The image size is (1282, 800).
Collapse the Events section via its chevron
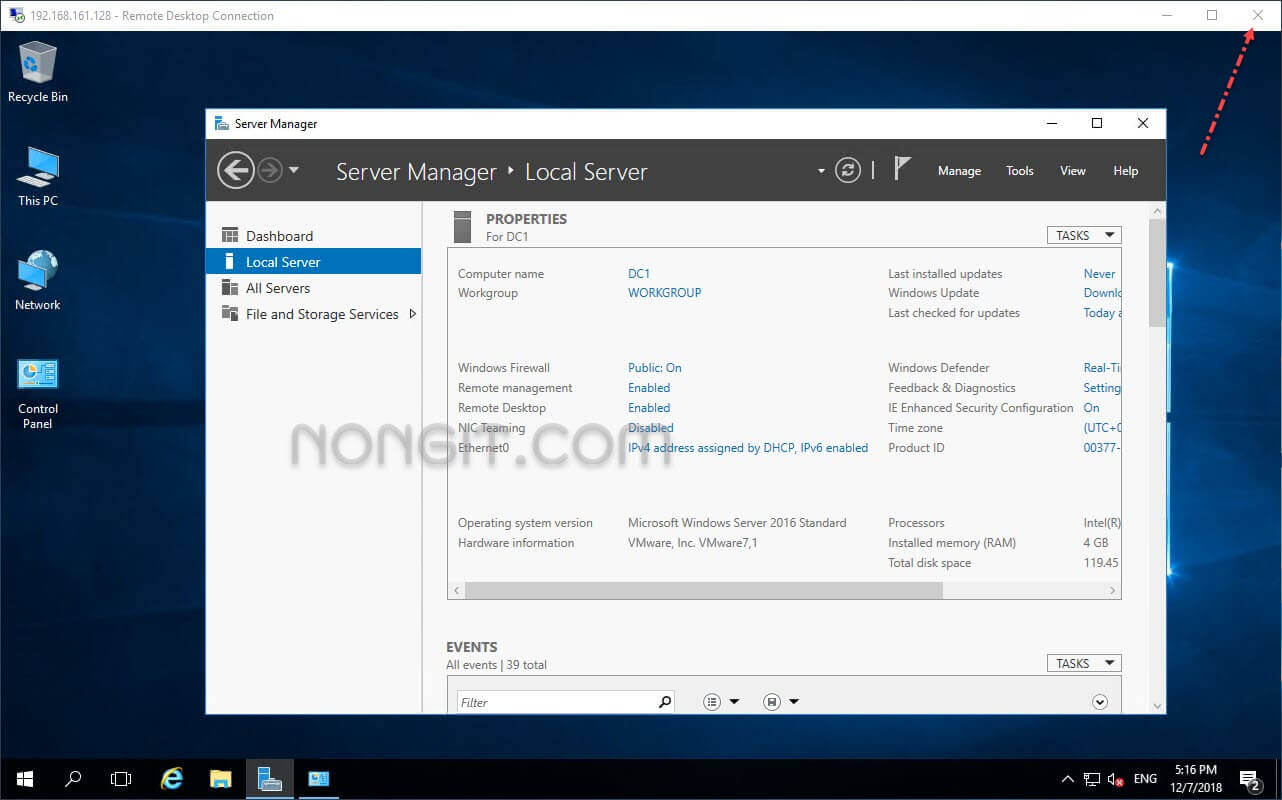click(x=1099, y=701)
